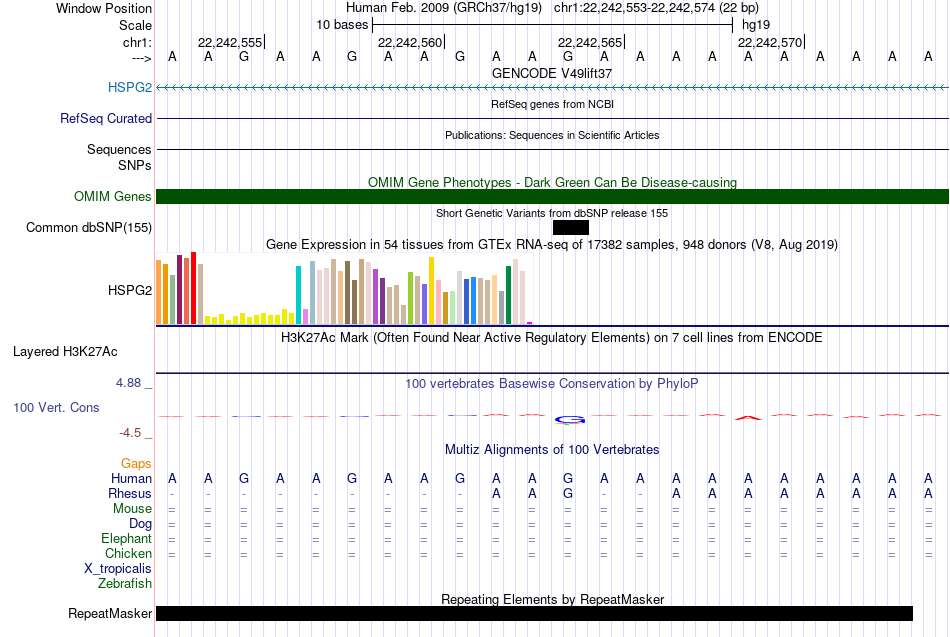Screen dimensions: 950x637
Task: Click the red PhyloP conservation triangle
Action: (x=748, y=416)
